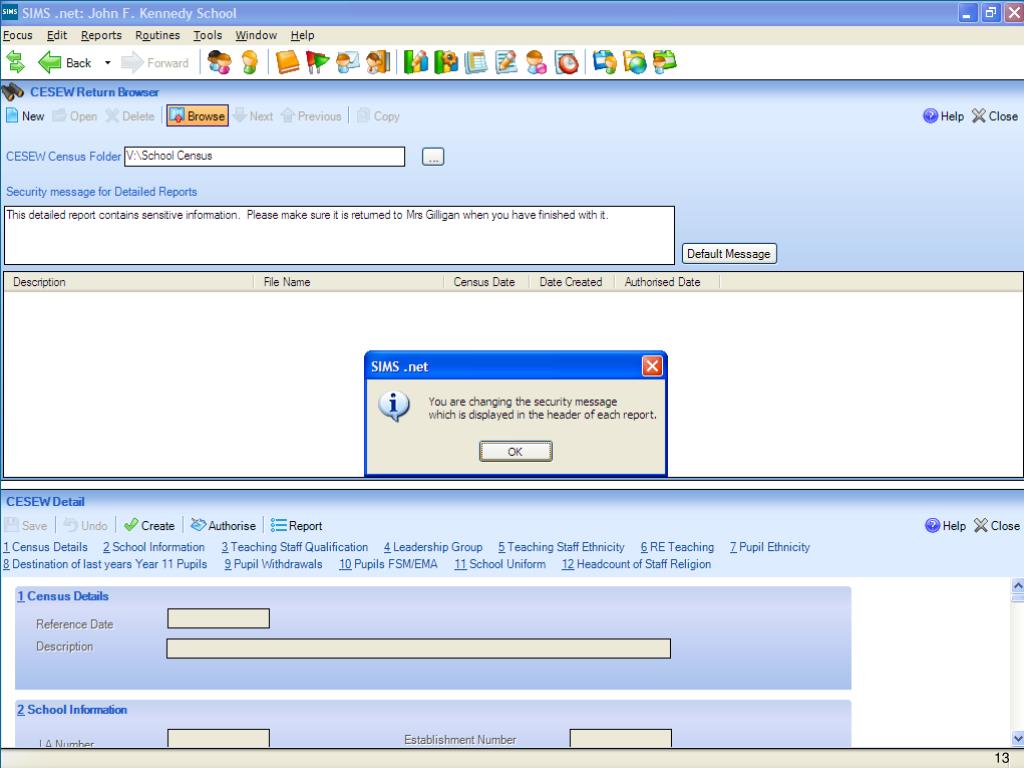
Task: Click the person with pink badge icon
Action: click(x=536, y=63)
